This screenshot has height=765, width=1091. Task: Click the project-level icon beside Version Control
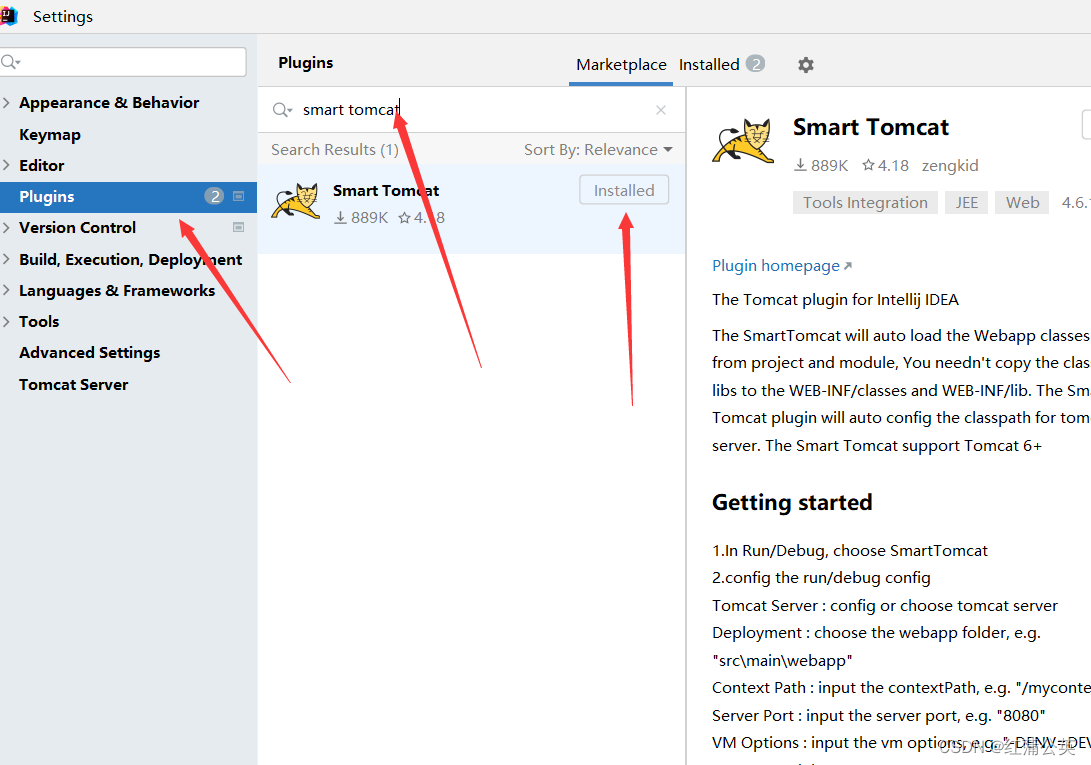coord(238,227)
